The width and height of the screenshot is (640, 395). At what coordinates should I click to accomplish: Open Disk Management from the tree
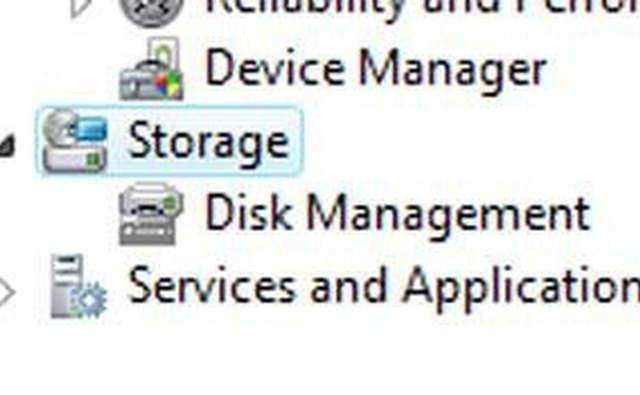pos(397,214)
